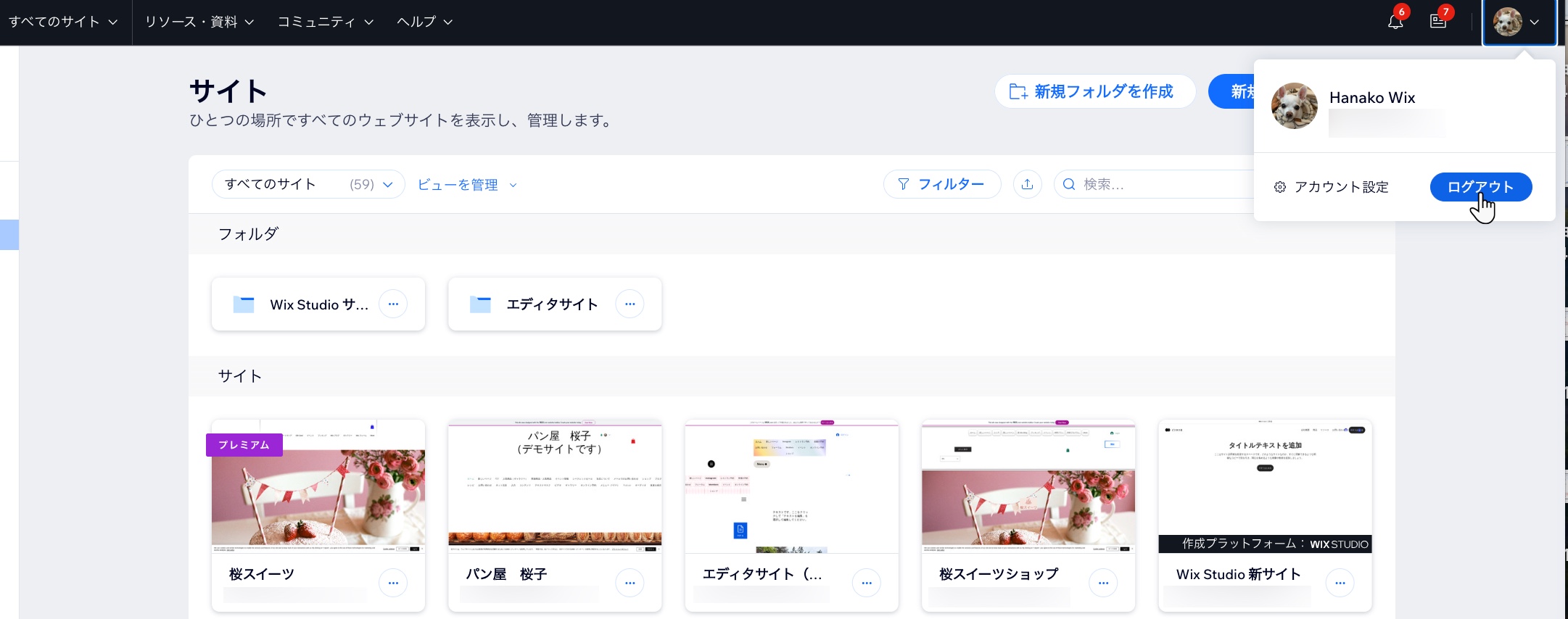Open more actions for パン屋 桜子 site

[630, 583]
